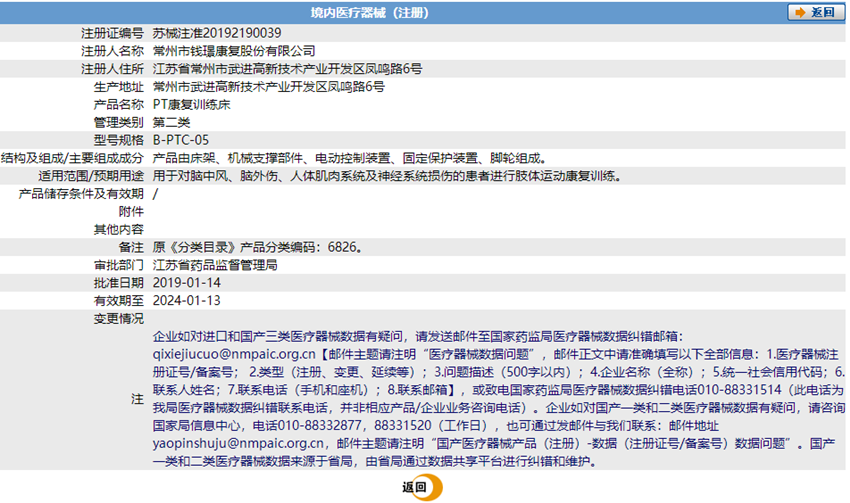
Task: Select expiry date 2024-01-13
Action: click(x=186, y=301)
